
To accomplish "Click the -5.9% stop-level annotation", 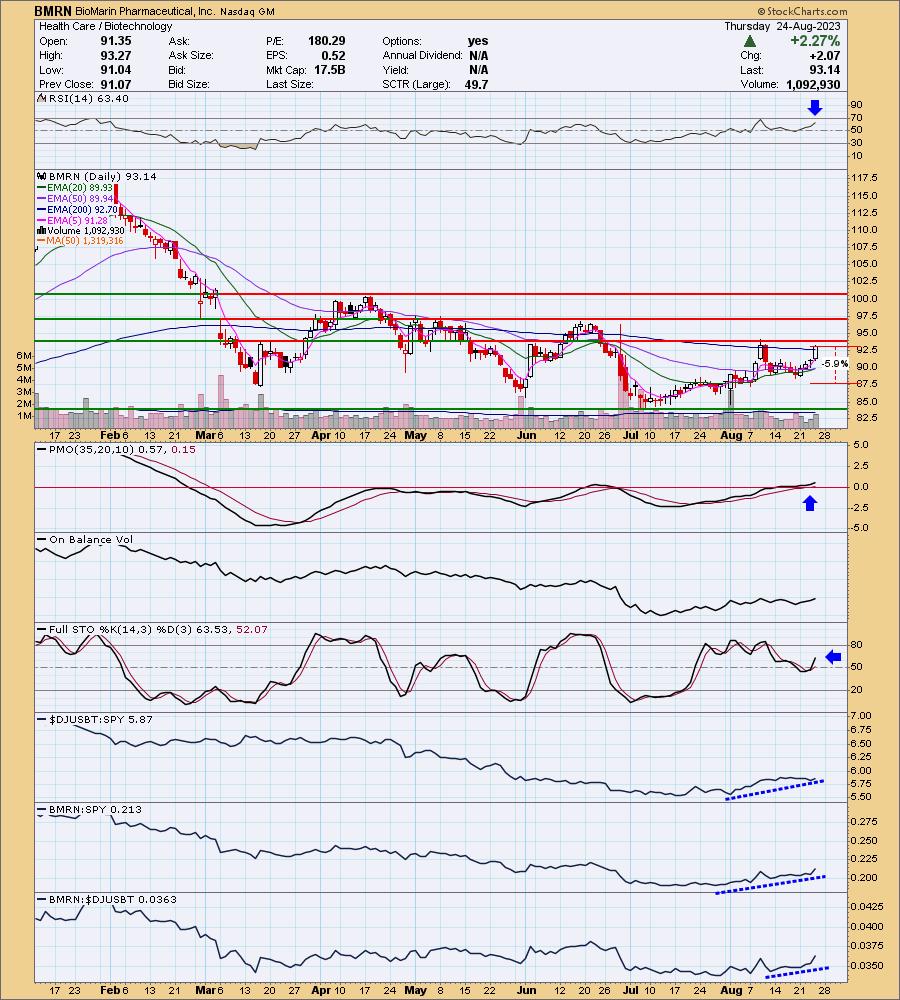I will 835,364.
